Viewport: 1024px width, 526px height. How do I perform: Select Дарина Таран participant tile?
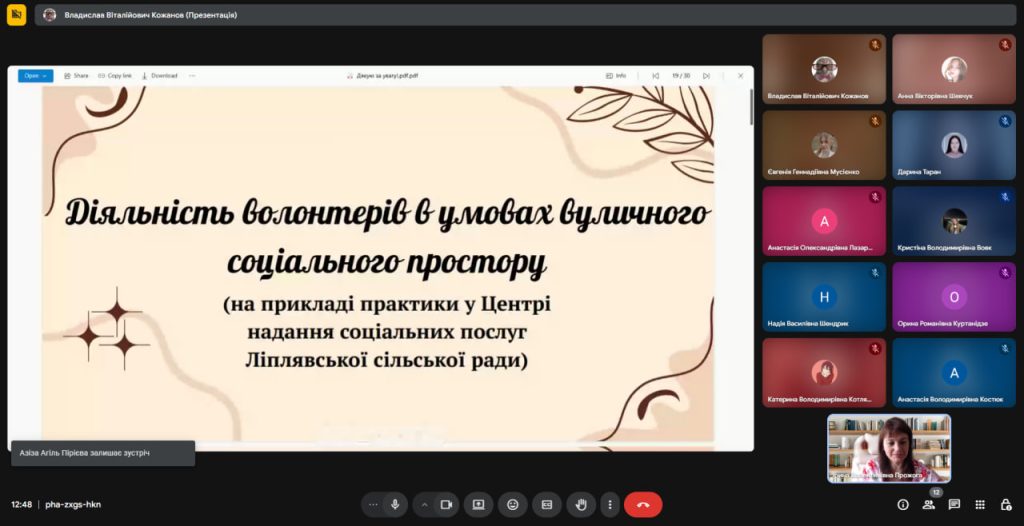[x=953, y=146]
